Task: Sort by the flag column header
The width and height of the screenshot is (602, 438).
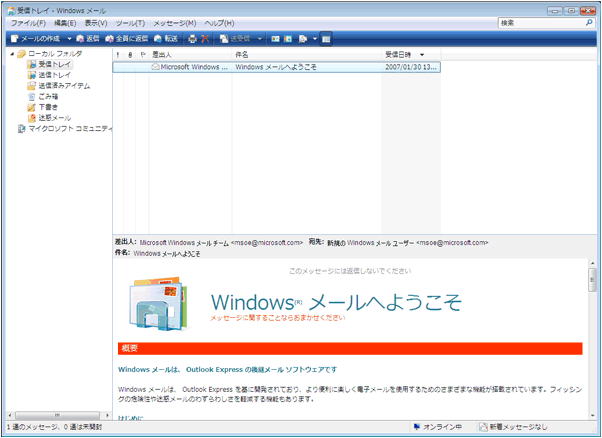Action: click(143, 55)
